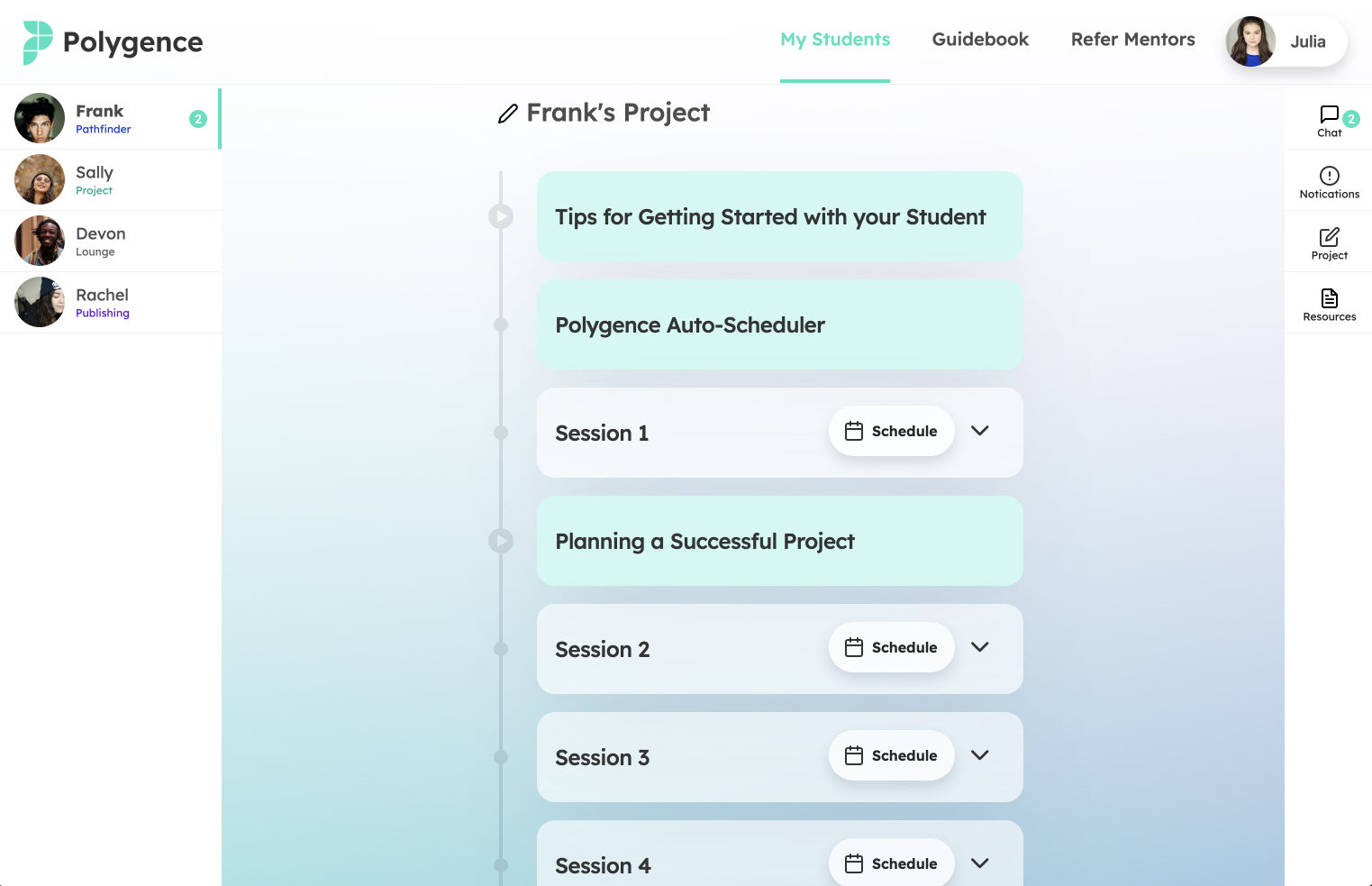Click Schedule button for Session 3
This screenshot has height=886, width=1372.
(x=891, y=755)
